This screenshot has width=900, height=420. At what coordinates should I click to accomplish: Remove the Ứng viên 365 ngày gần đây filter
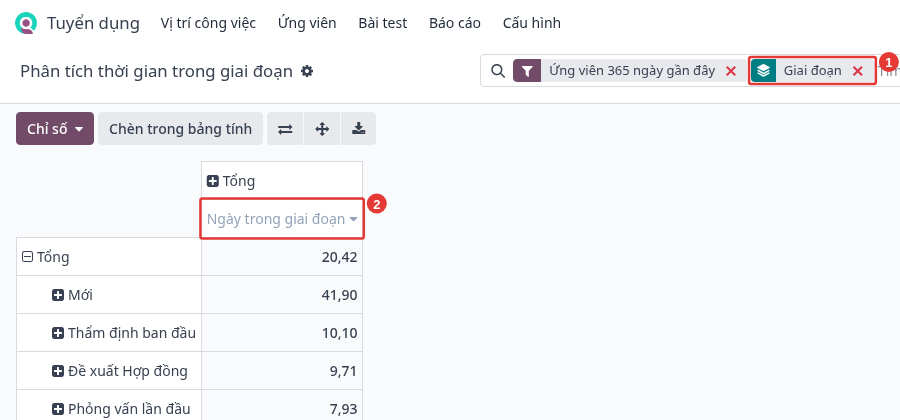(x=731, y=71)
